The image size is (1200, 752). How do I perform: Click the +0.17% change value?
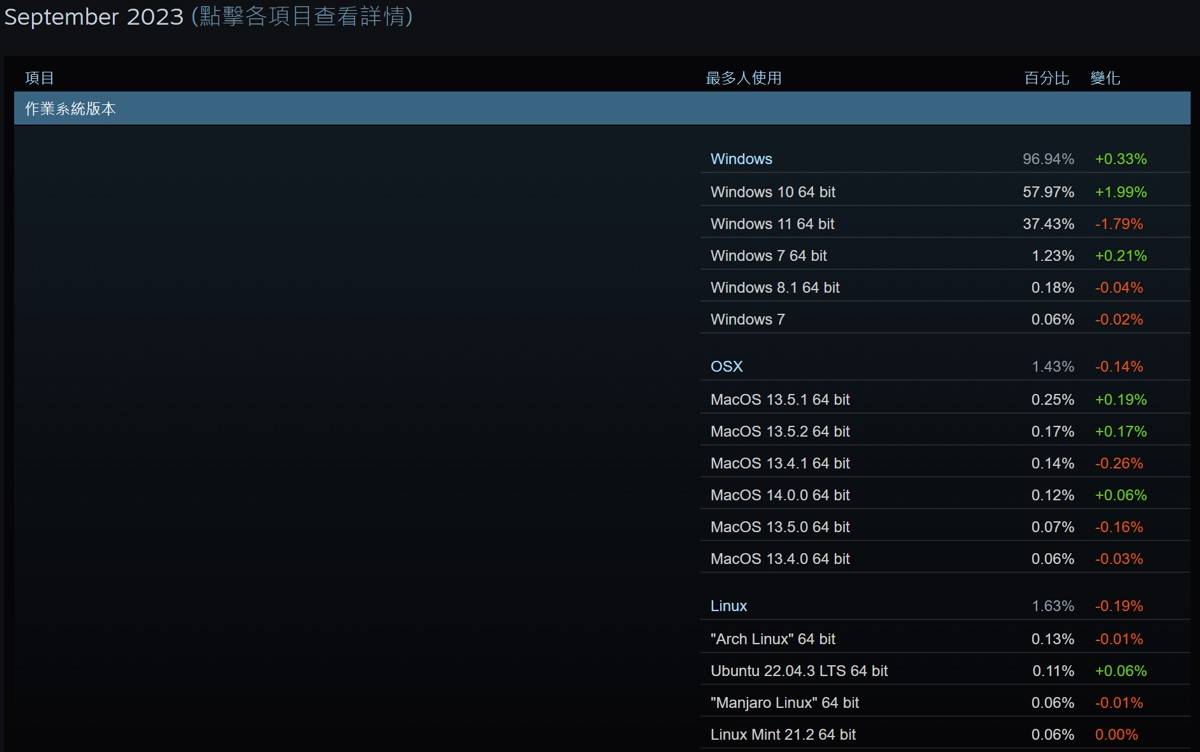[x=1120, y=431]
